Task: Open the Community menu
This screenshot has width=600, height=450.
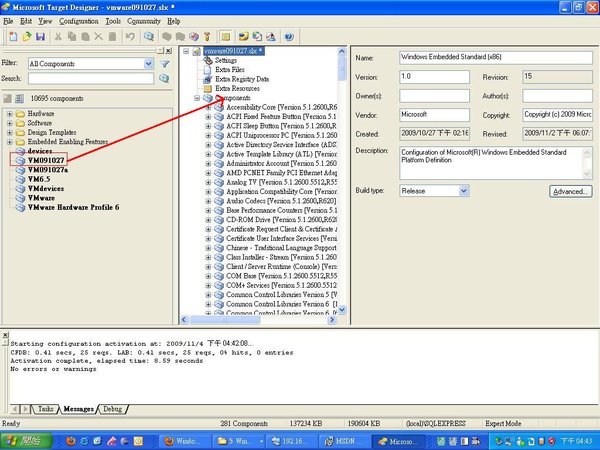Action: coord(144,21)
